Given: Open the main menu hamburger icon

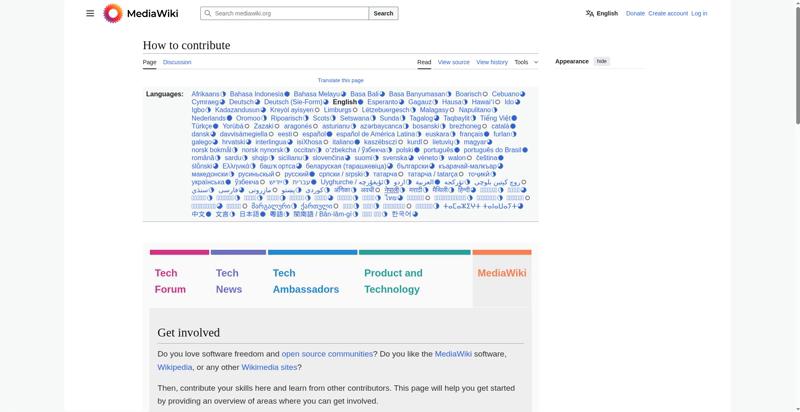Looking at the screenshot, I should coord(90,13).
